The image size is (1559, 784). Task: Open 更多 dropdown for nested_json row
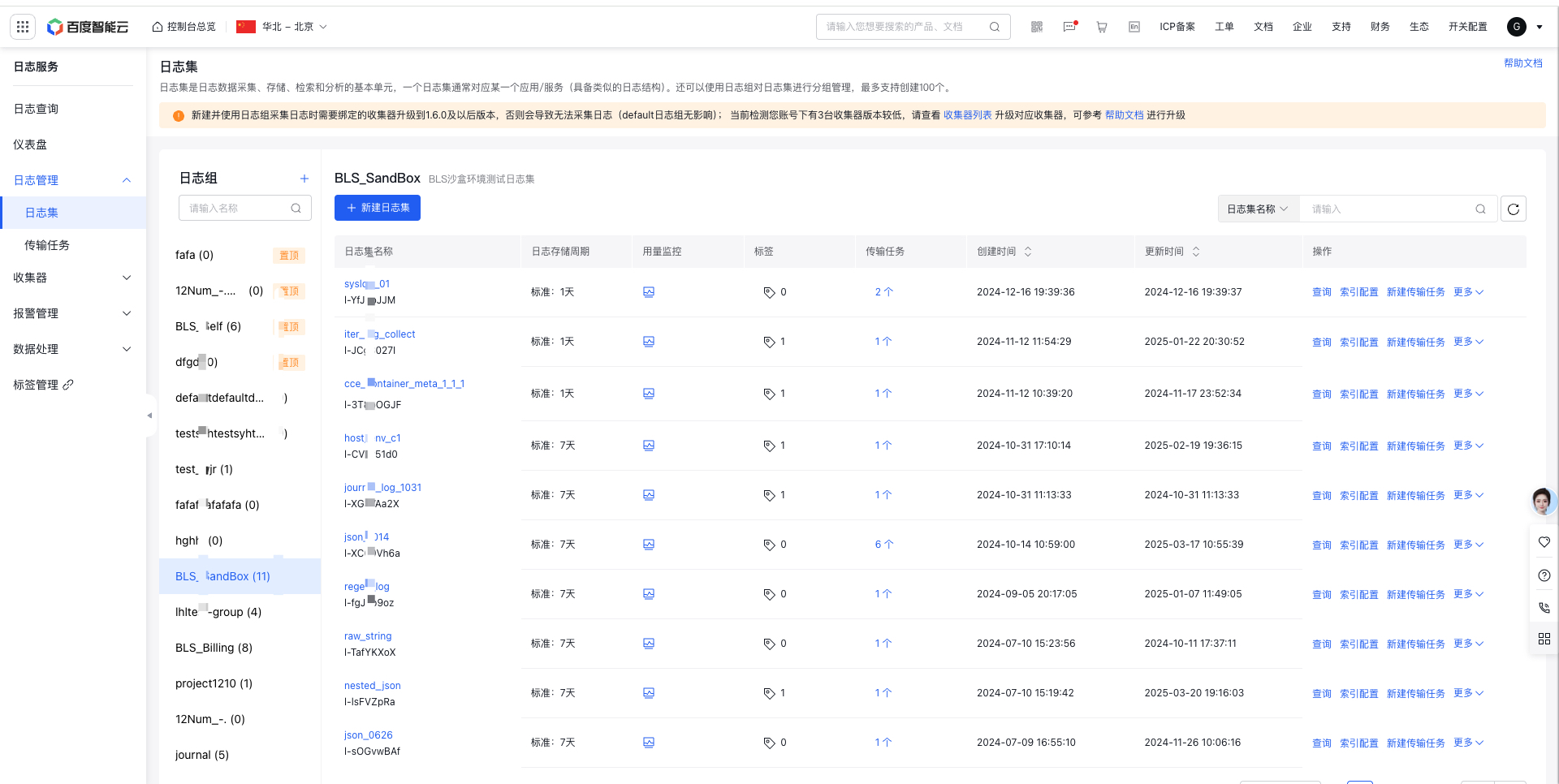pos(1468,693)
